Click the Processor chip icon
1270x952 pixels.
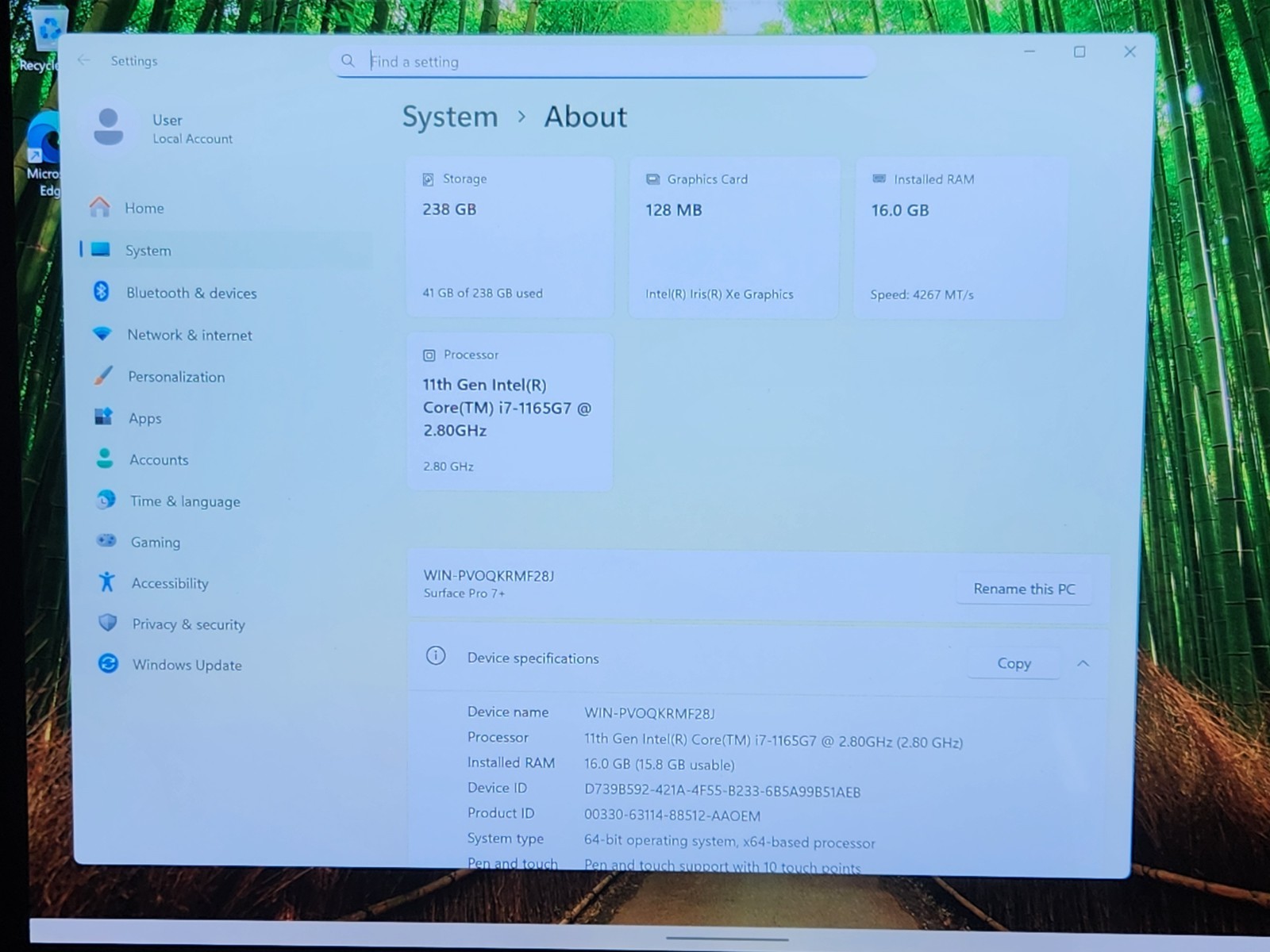pos(429,355)
